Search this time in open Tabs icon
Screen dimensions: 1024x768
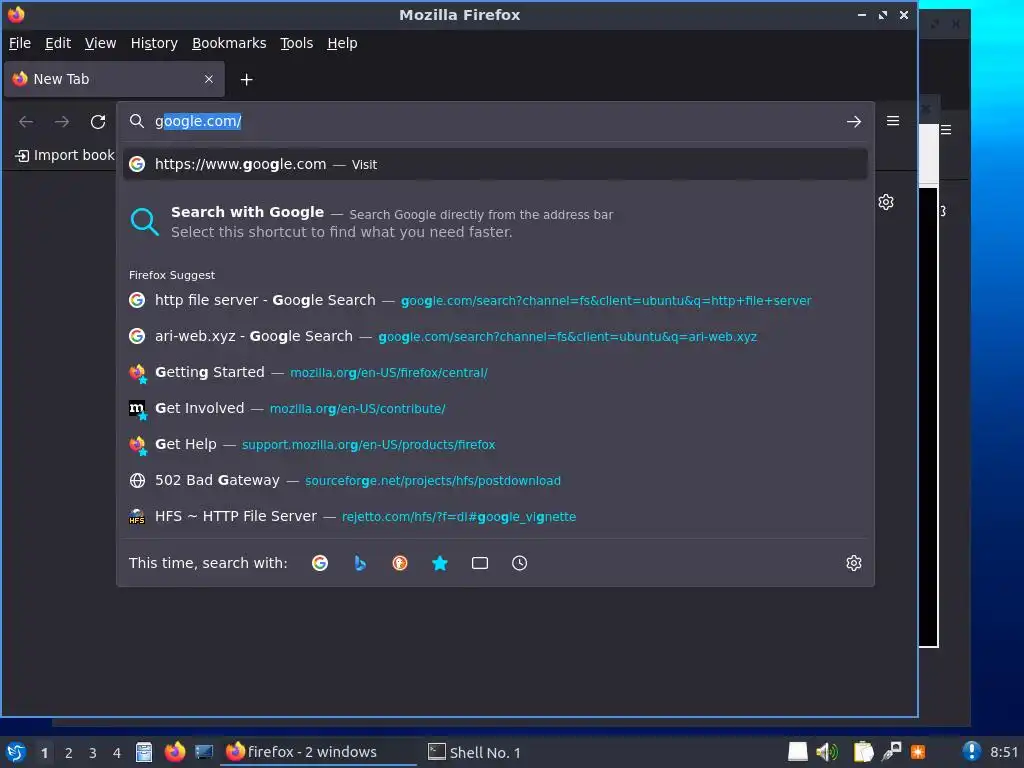click(x=480, y=563)
